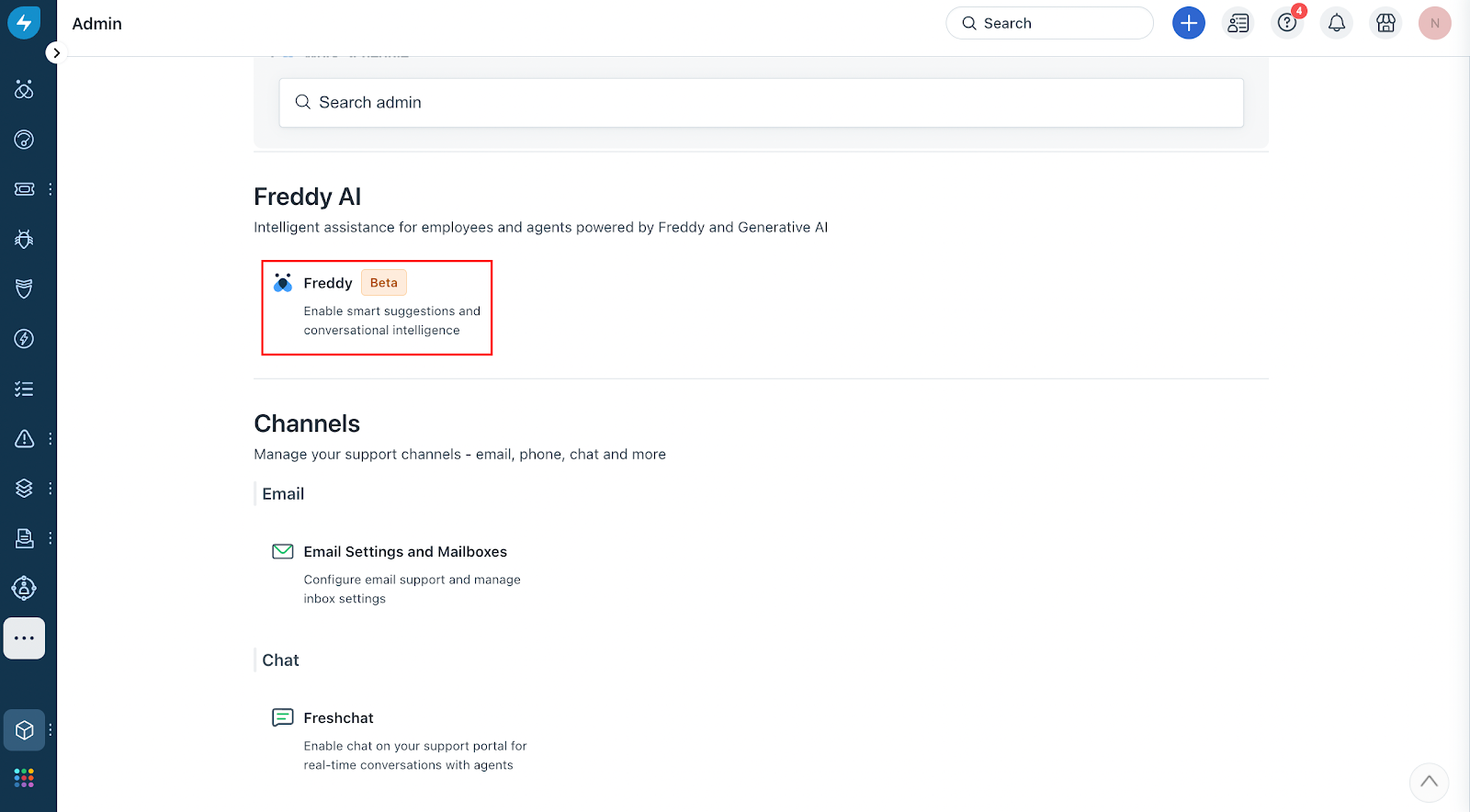Image resolution: width=1470 pixels, height=812 pixels.
Task: Open Email Settings and Mailboxes
Action: point(405,552)
